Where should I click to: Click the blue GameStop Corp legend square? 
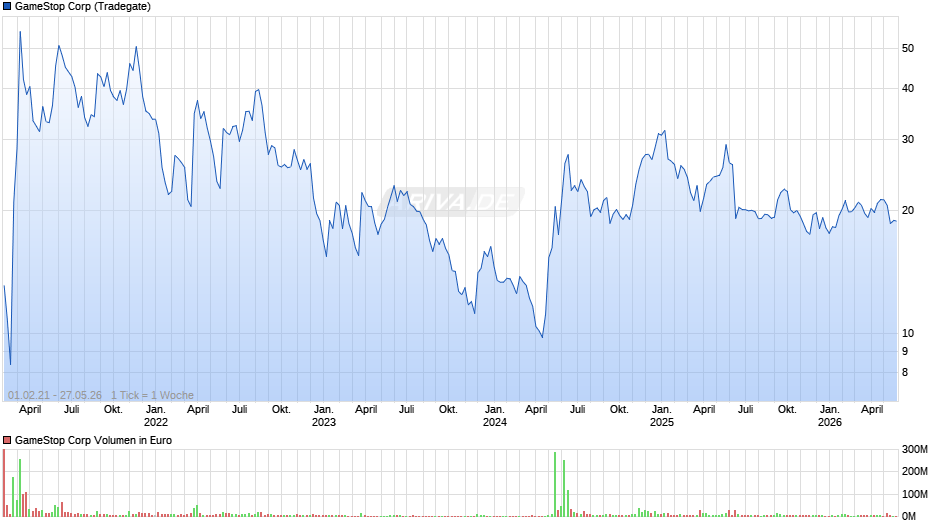[7, 7]
